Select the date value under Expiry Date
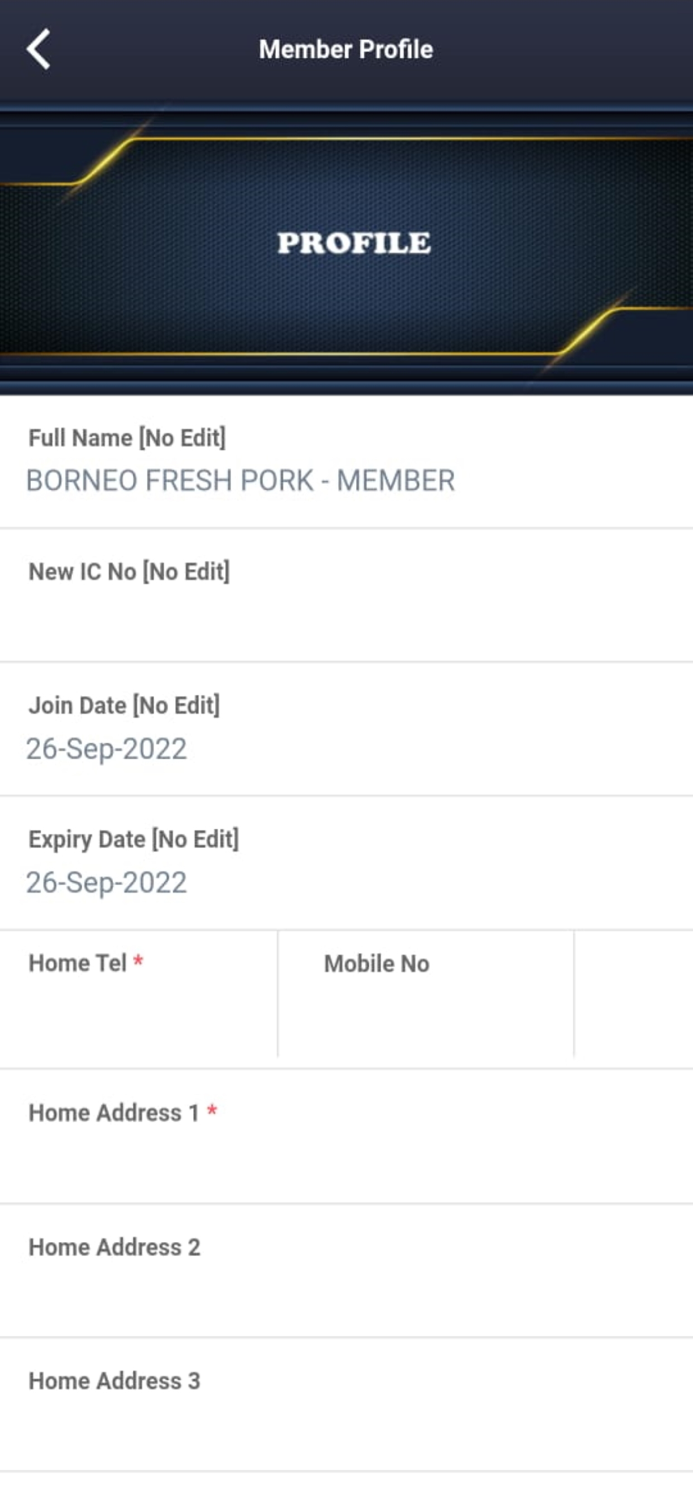This screenshot has height=1500, width=693. click(x=106, y=883)
